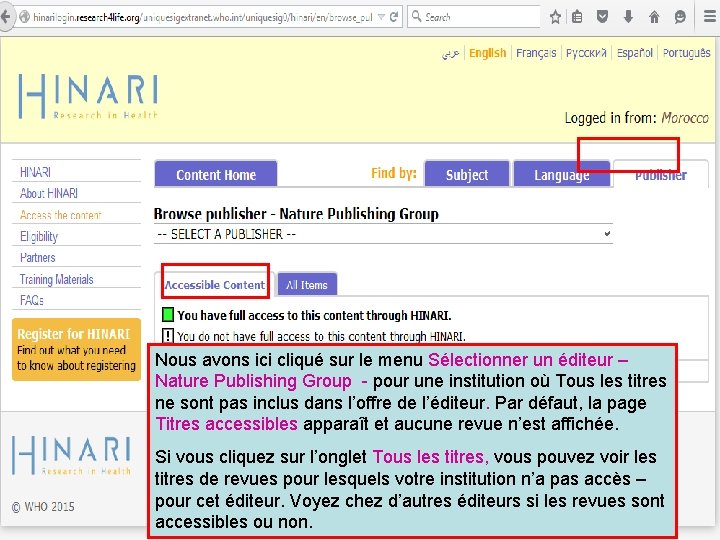Switch to the All Items tab
Viewport: 720px width, 540px height.
pos(307,285)
